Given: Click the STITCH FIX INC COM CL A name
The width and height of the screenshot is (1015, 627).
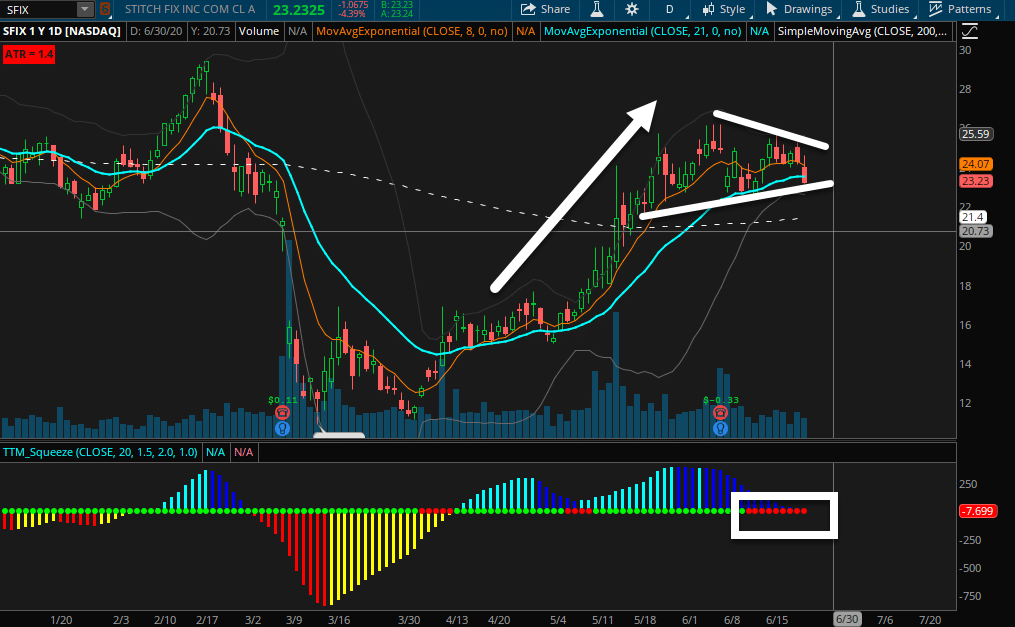Looking at the screenshot, I should [190, 9].
